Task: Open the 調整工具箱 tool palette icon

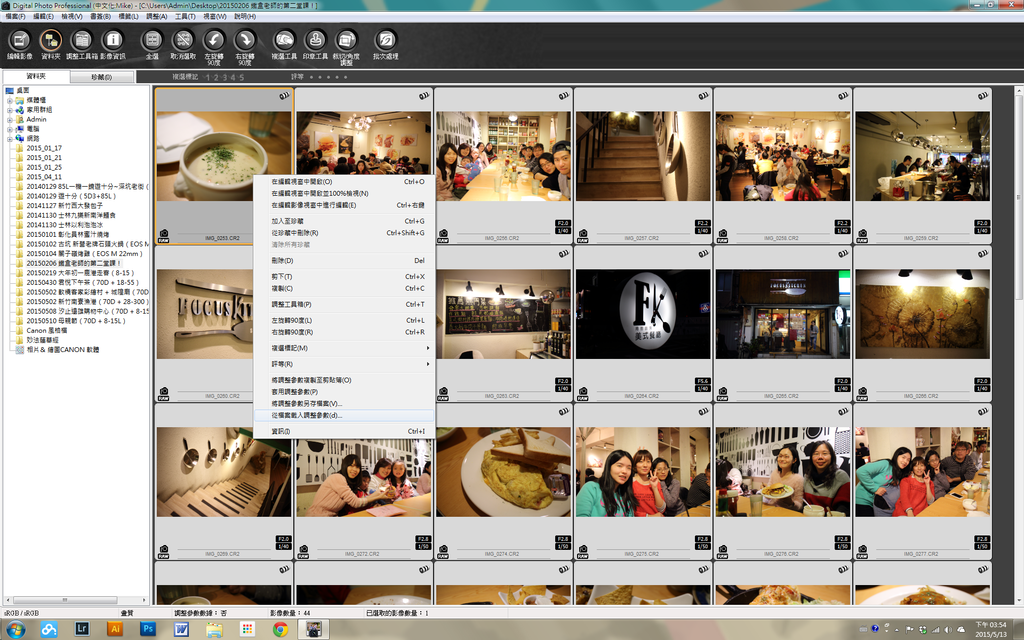Action: pos(82,42)
